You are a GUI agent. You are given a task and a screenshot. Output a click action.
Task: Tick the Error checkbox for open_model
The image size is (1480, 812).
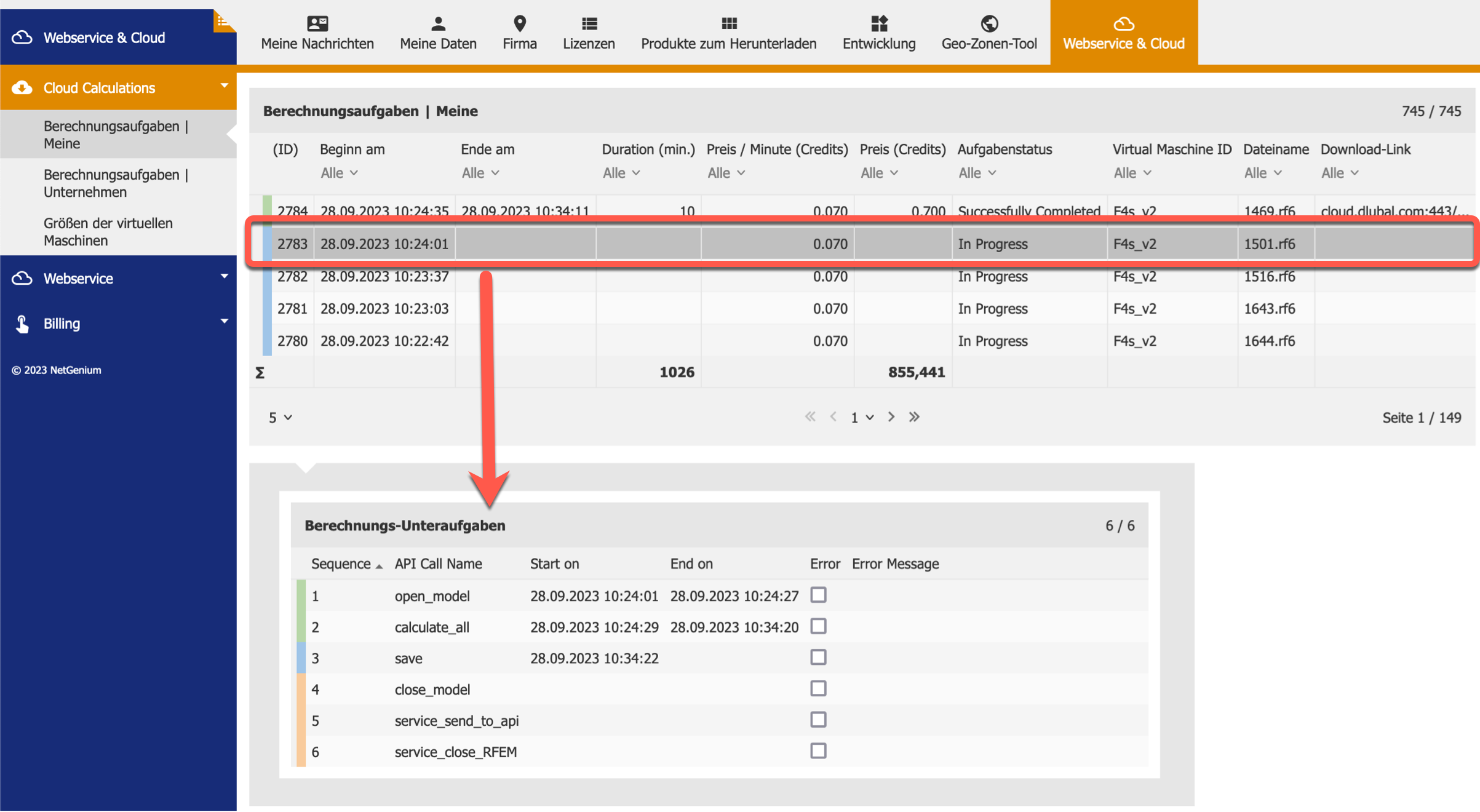pos(818,595)
